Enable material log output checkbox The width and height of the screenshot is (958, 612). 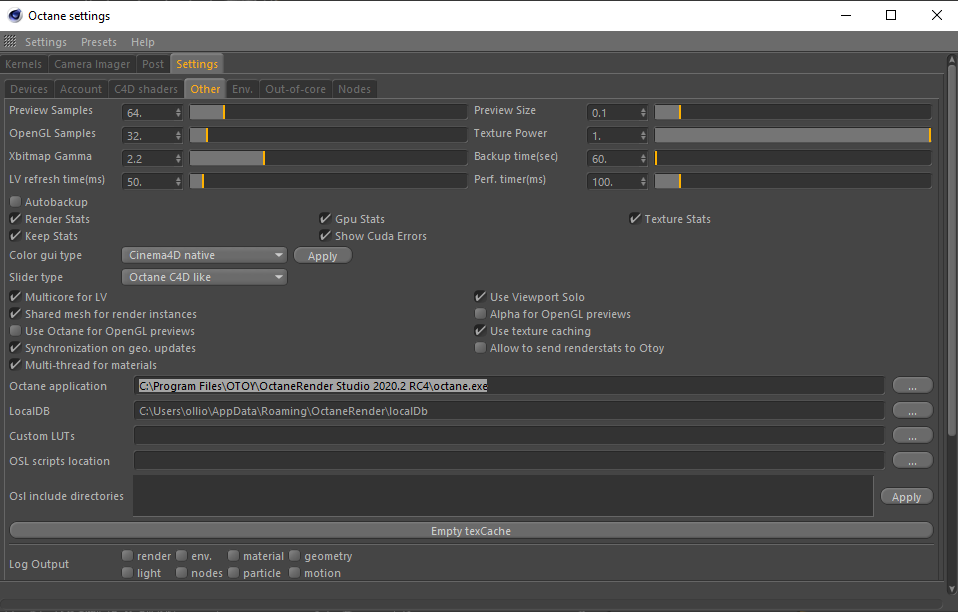[x=233, y=556]
